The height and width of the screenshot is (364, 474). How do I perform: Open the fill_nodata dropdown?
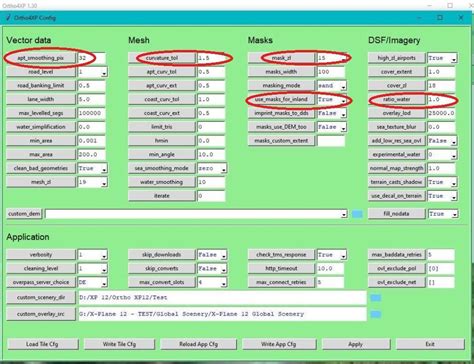click(455, 214)
